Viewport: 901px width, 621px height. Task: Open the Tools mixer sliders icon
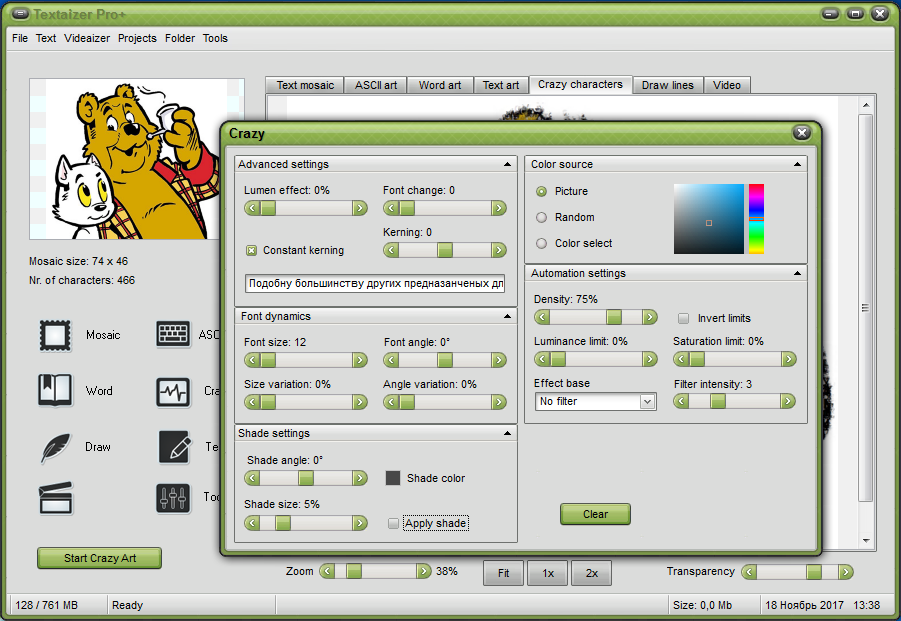pos(173,498)
